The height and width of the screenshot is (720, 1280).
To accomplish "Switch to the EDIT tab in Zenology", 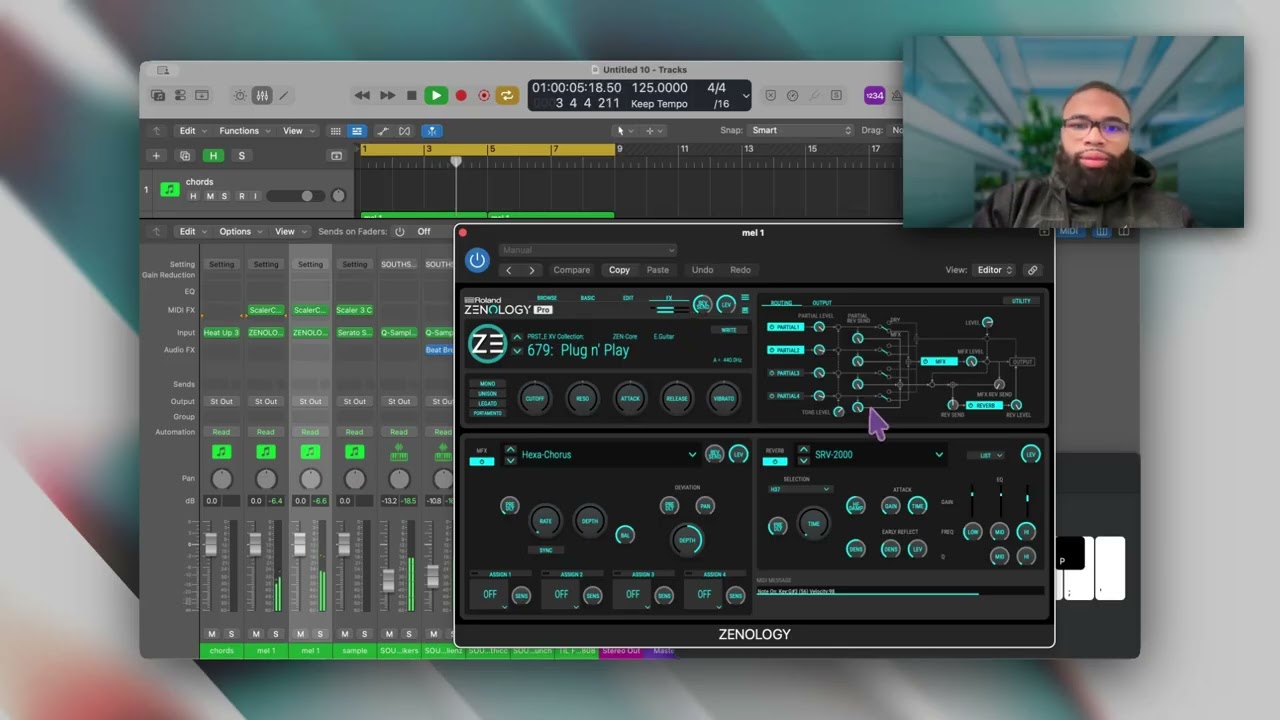I will [x=628, y=298].
